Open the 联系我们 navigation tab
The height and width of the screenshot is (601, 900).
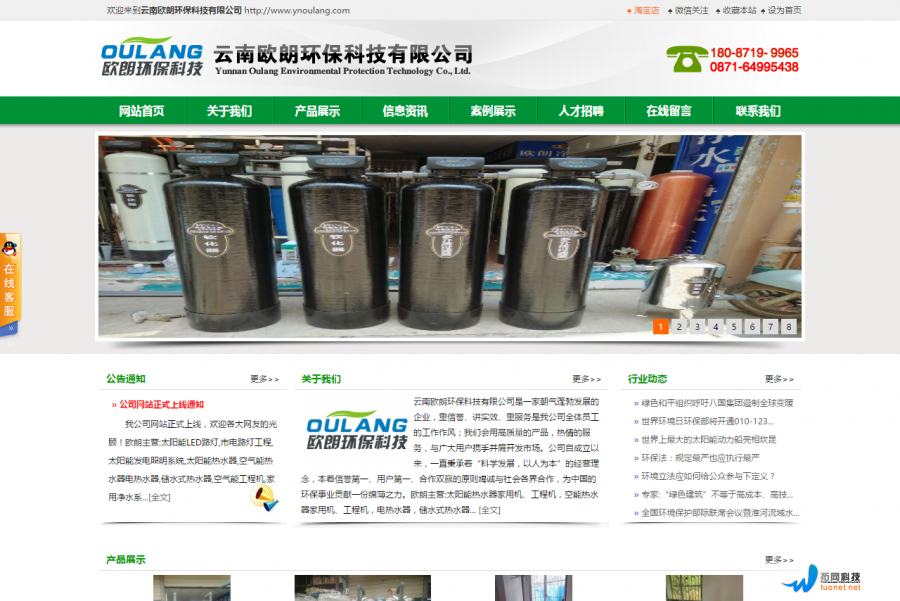pos(757,111)
